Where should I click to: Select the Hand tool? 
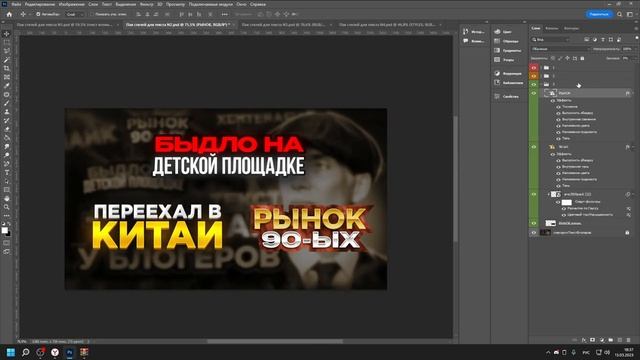[7, 198]
